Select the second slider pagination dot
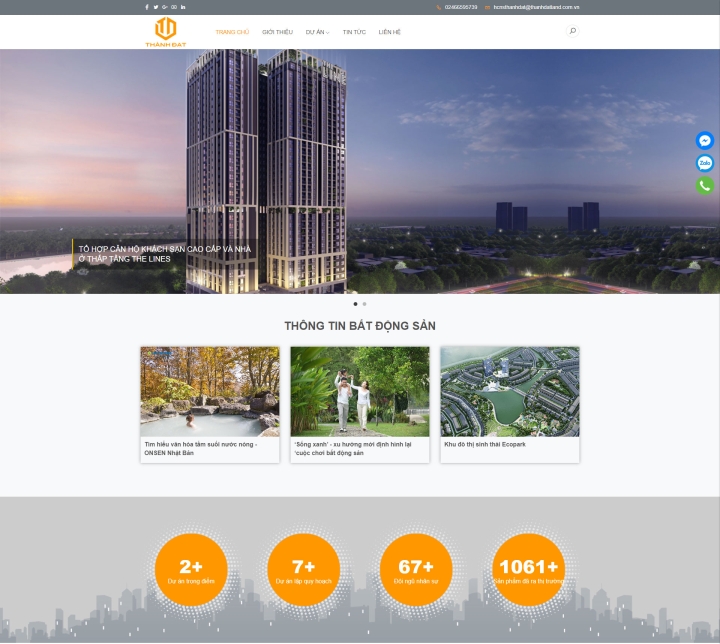The height and width of the screenshot is (644, 720). click(x=365, y=304)
